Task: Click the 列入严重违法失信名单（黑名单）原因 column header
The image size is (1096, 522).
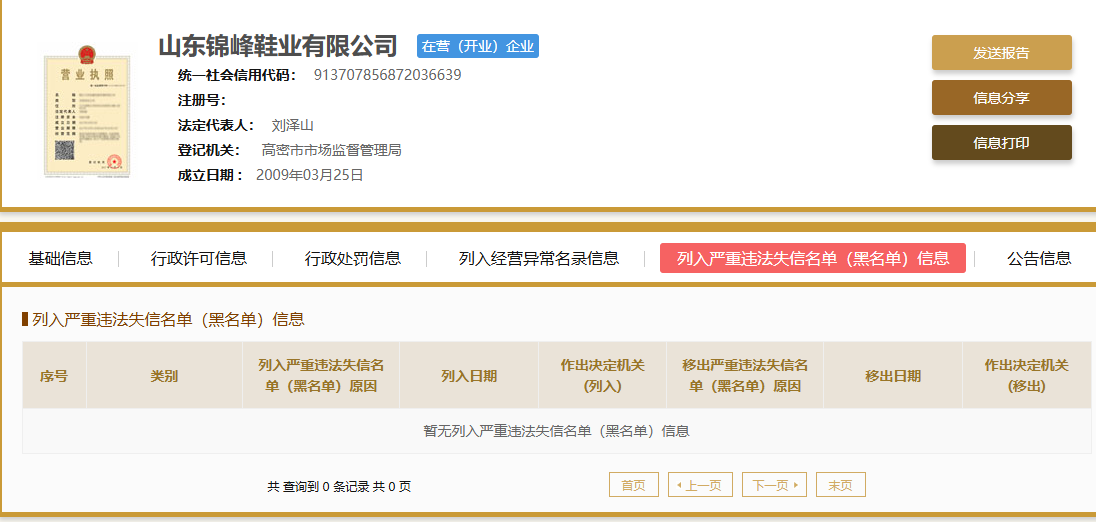Action: (x=321, y=376)
